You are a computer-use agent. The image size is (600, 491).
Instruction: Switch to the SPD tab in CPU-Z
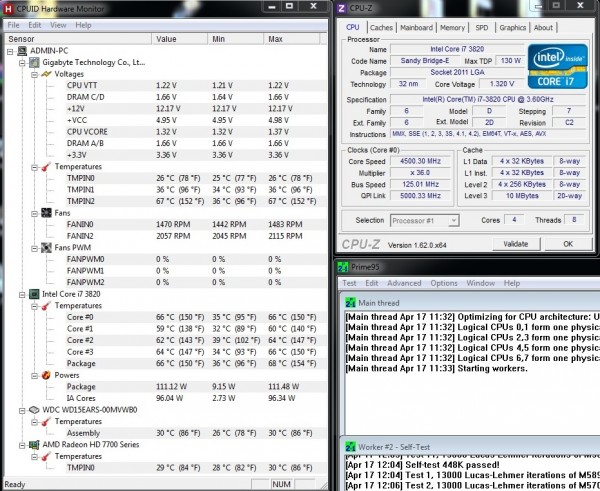tap(482, 28)
